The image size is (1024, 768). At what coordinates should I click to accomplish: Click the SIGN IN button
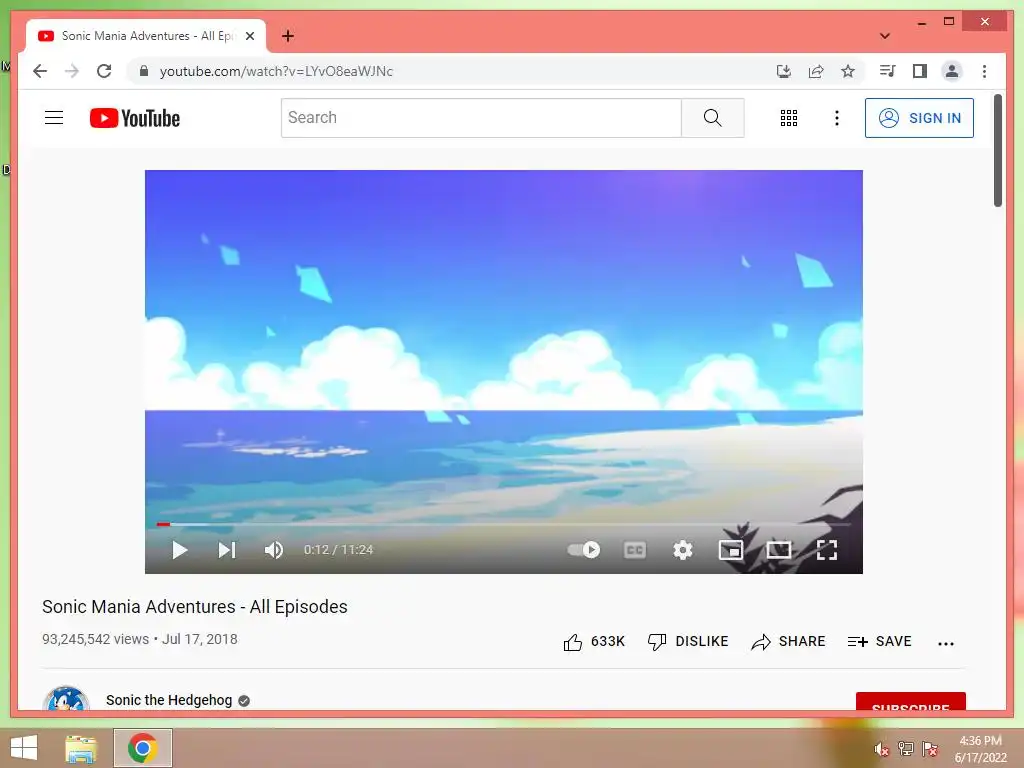tap(919, 118)
